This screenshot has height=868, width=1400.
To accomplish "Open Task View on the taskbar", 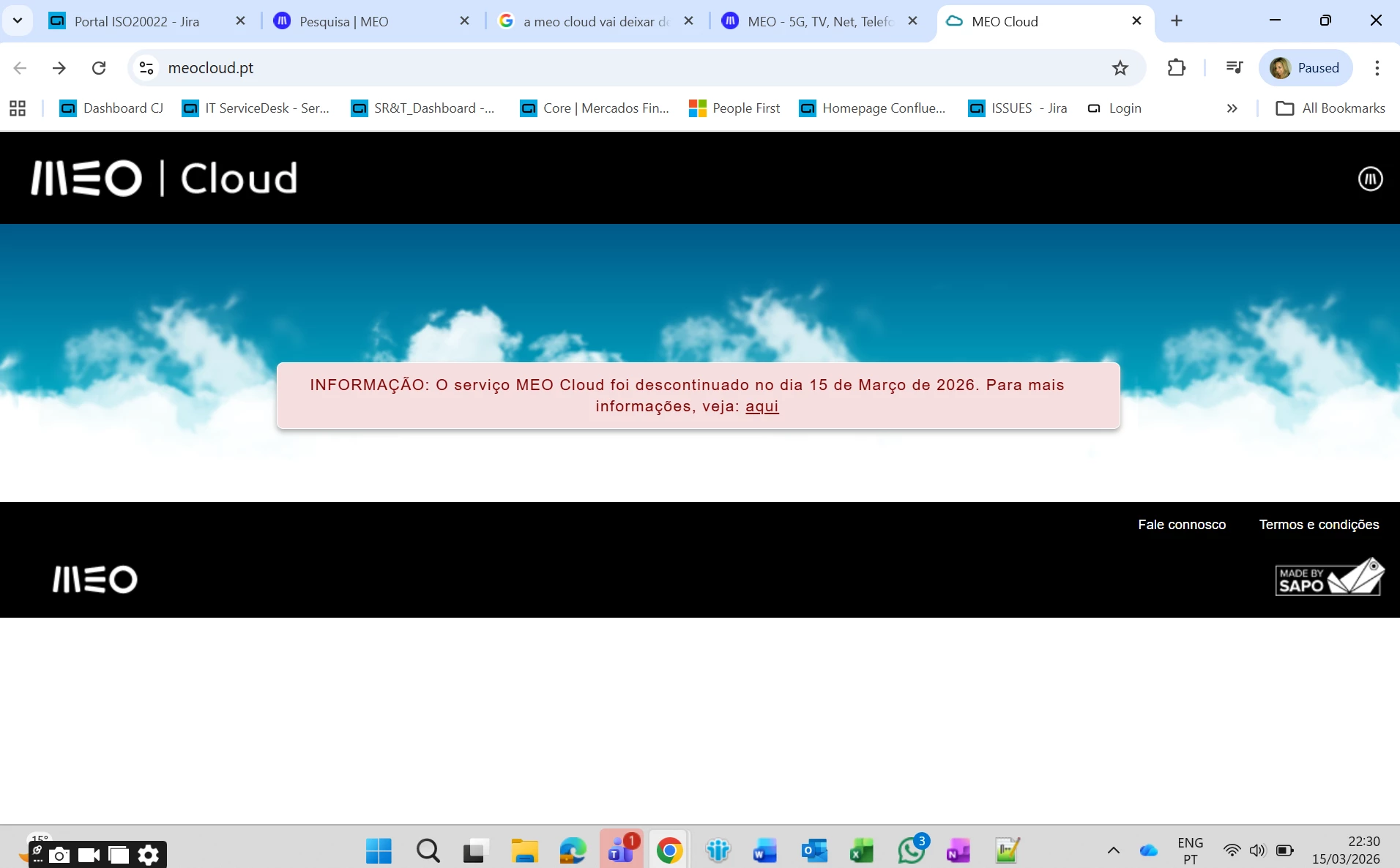I will pos(476,850).
